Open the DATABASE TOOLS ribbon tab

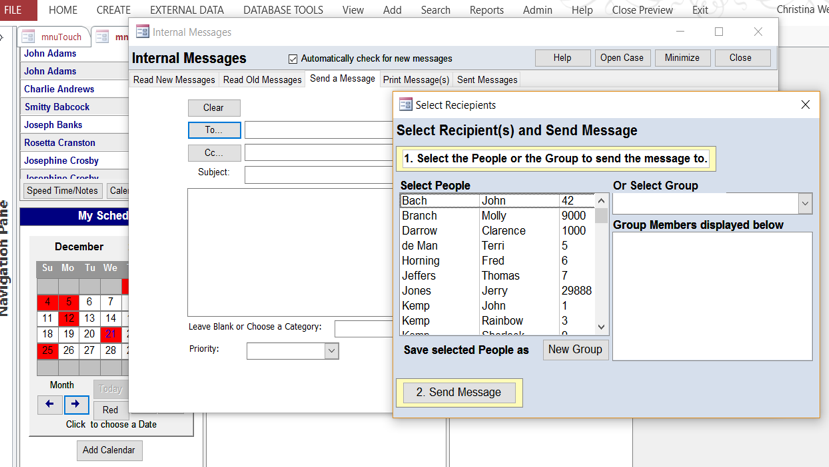(283, 10)
